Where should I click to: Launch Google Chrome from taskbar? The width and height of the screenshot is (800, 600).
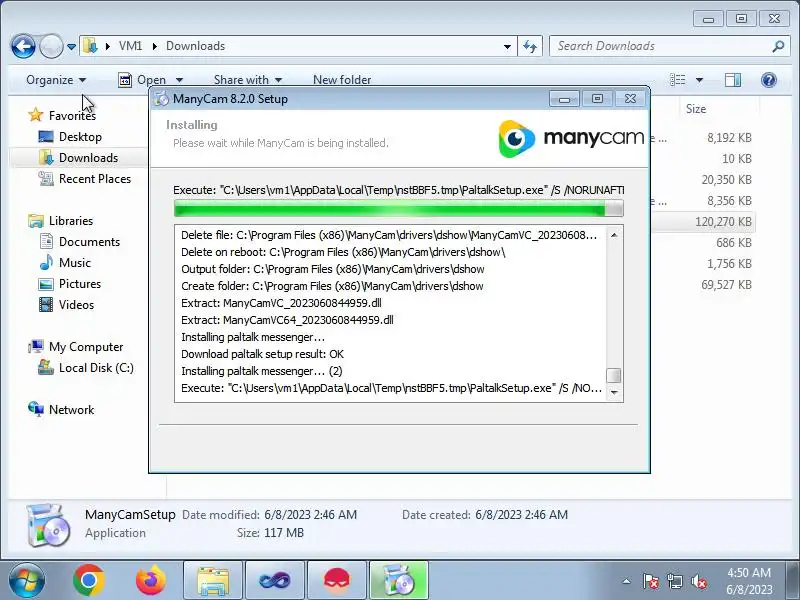[89, 581]
